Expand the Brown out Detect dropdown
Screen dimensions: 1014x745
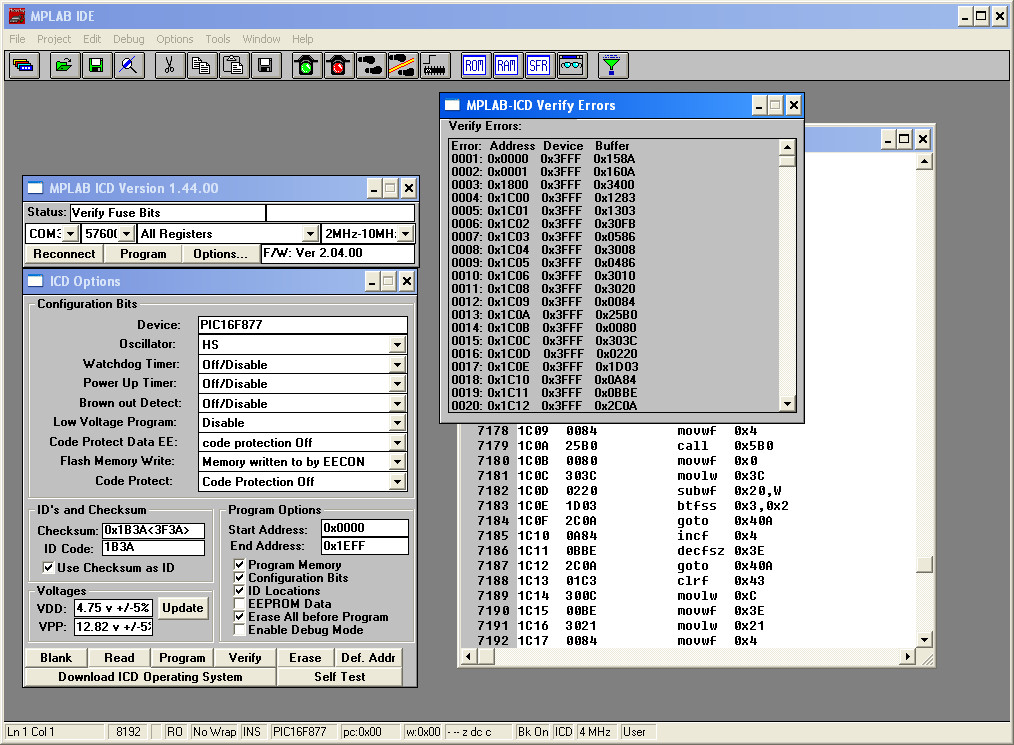tap(398, 404)
